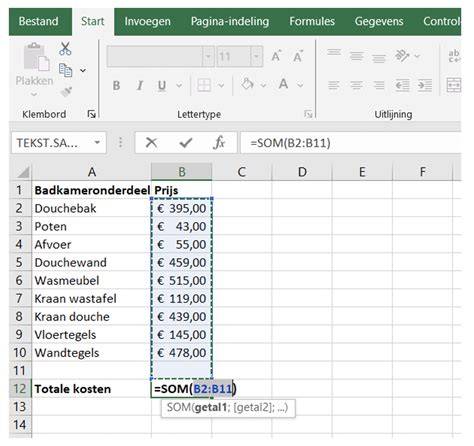The image size is (474, 446).
Task: Decrease font size with small A icon
Action: pos(298,56)
